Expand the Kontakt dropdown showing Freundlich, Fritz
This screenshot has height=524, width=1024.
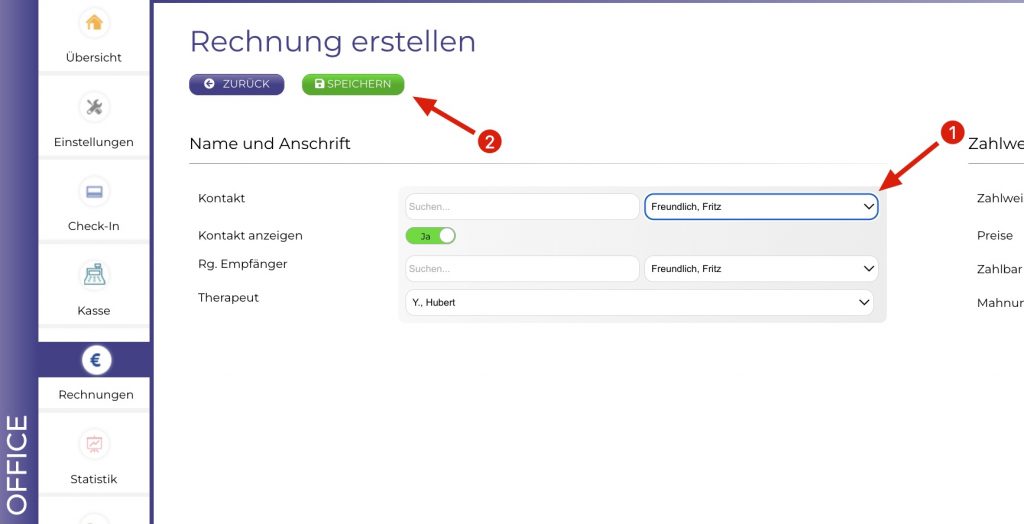[760, 207]
